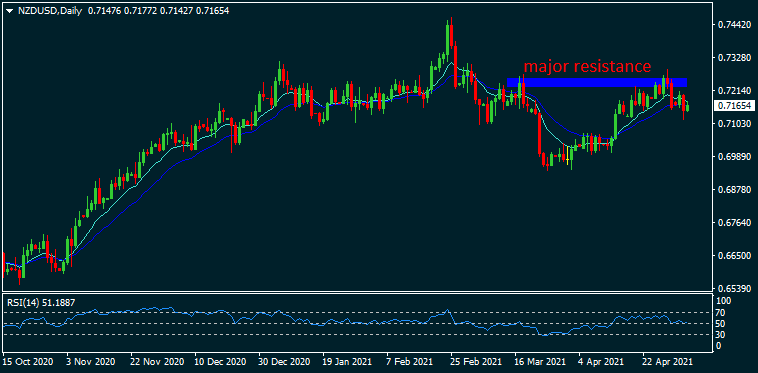Click the RSI(14) 51.1887 indicator label
758x373 pixels.
[x=41, y=302]
